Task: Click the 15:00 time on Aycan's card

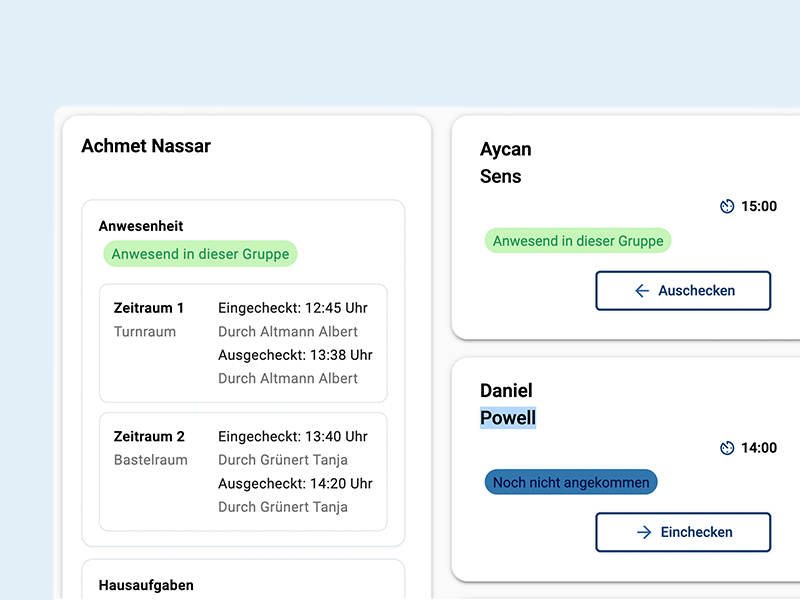Action: [759, 206]
